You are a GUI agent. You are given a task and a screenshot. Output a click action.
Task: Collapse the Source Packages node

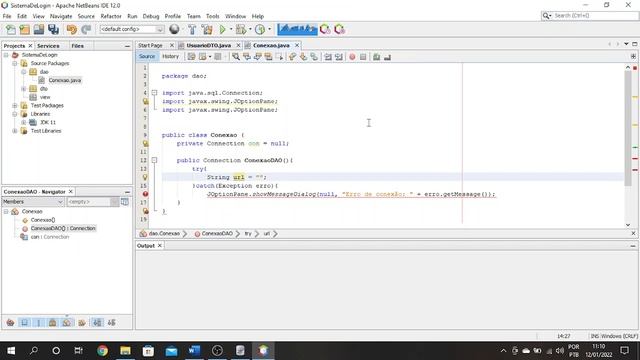[15, 63]
